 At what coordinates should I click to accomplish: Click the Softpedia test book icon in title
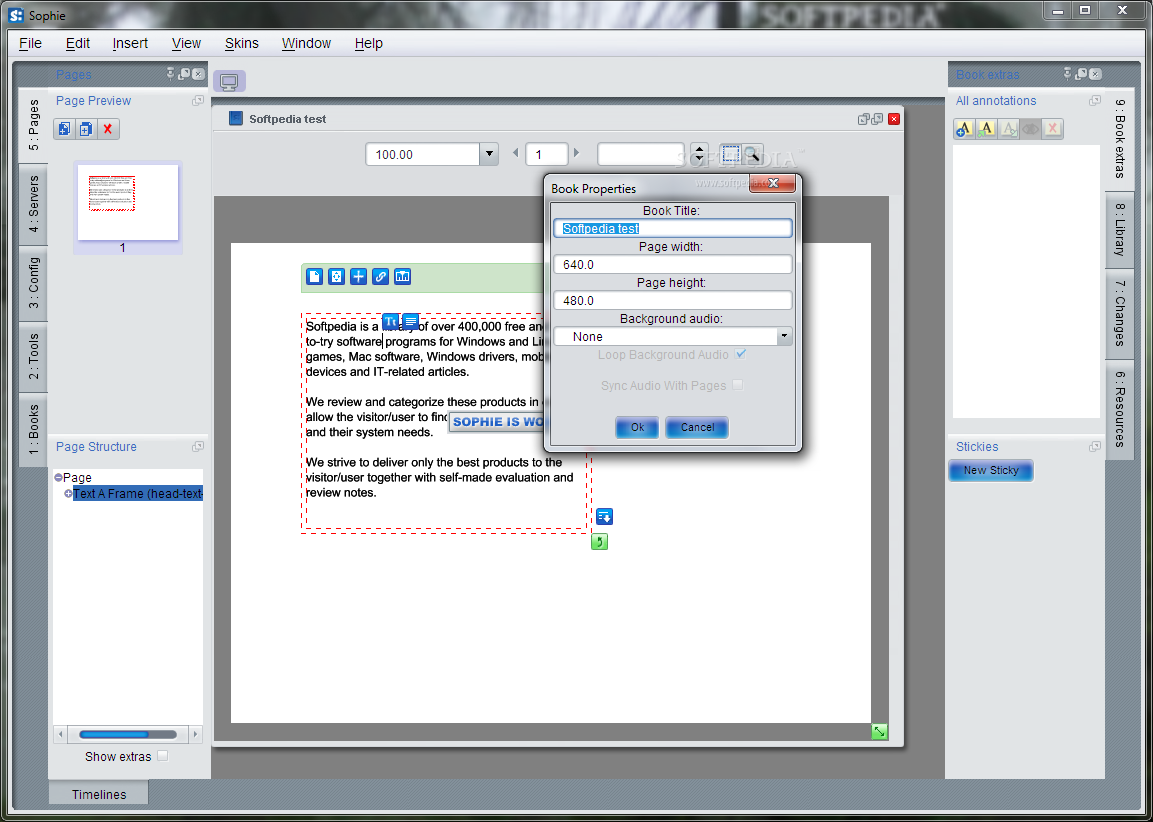(235, 118)
